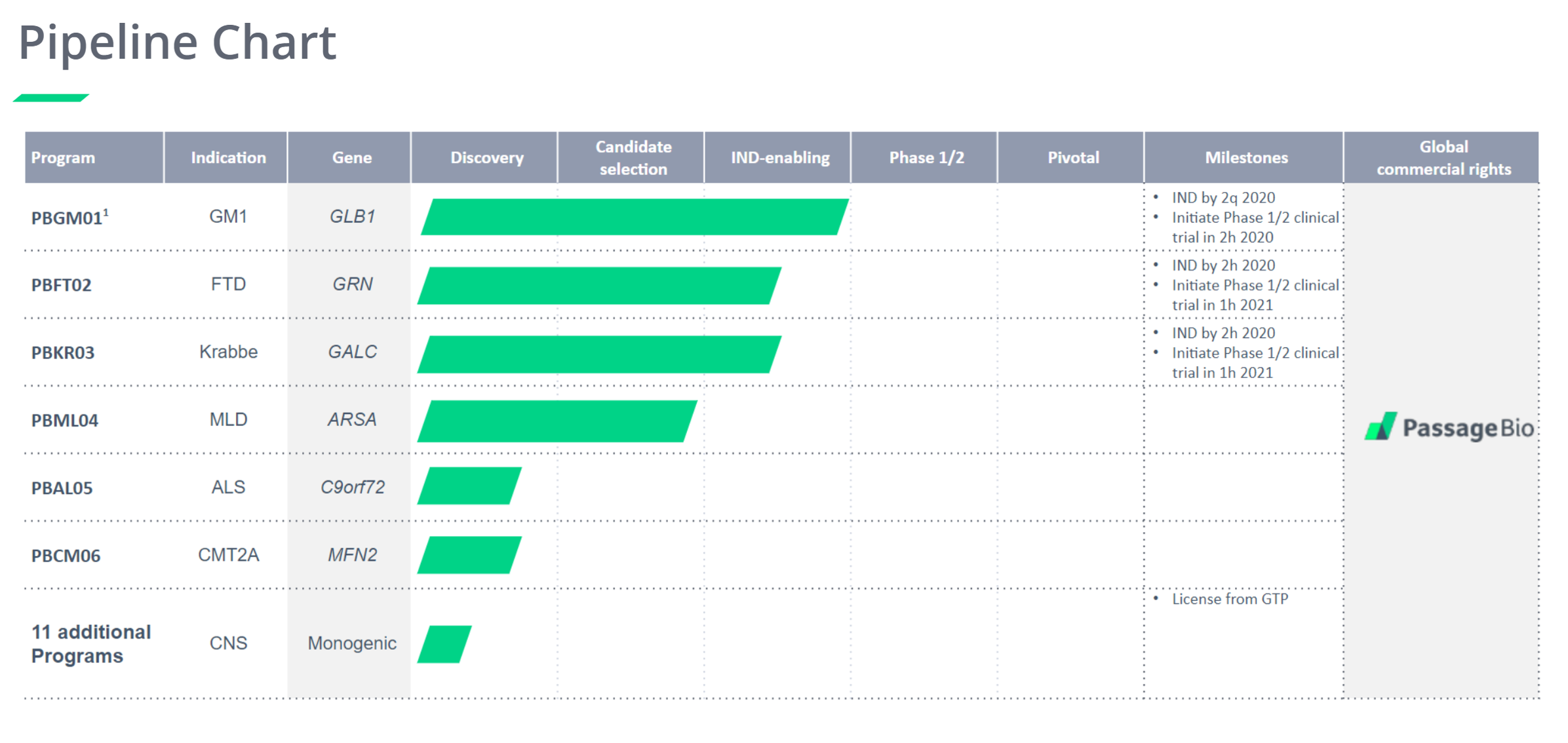Click the PBKR03 program name
The image size is (1568, 743).
coord(63,353)
